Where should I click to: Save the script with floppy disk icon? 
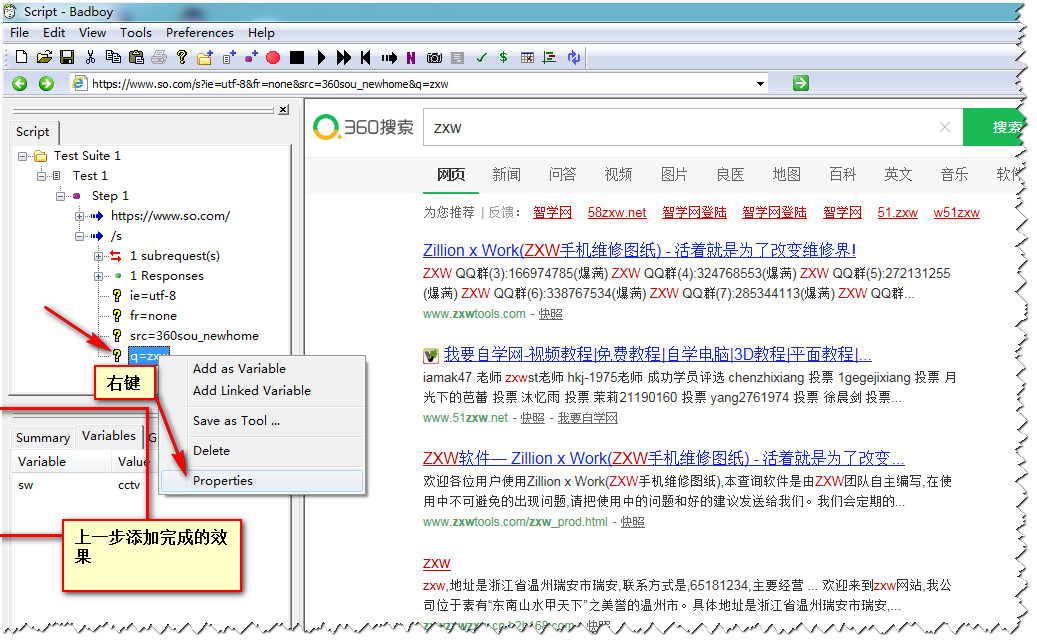(x=67, y=58)
